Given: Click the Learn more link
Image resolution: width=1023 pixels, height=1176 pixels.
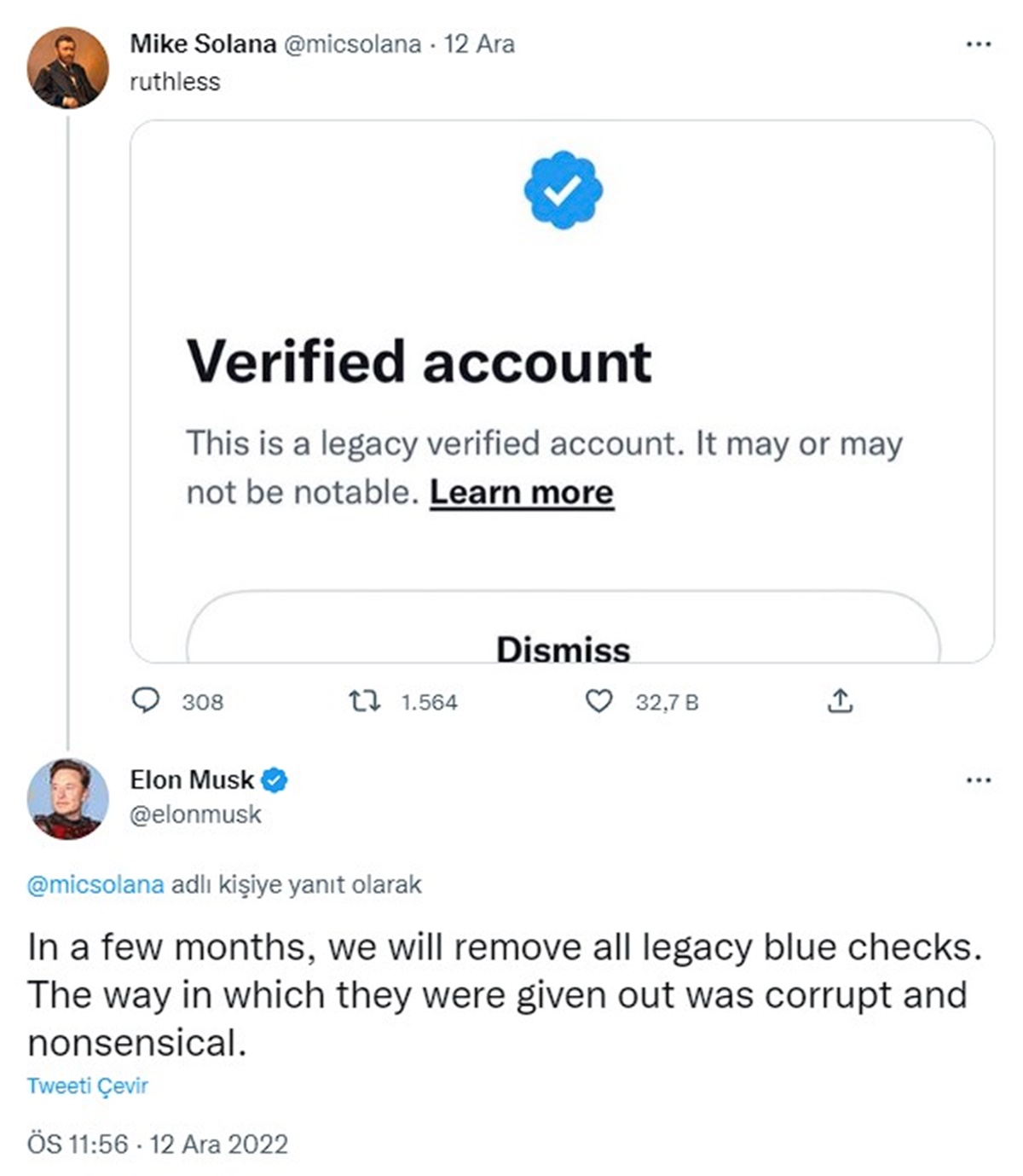Looking at the screenshot, I should pyautogui.click(x=522, y=491).
